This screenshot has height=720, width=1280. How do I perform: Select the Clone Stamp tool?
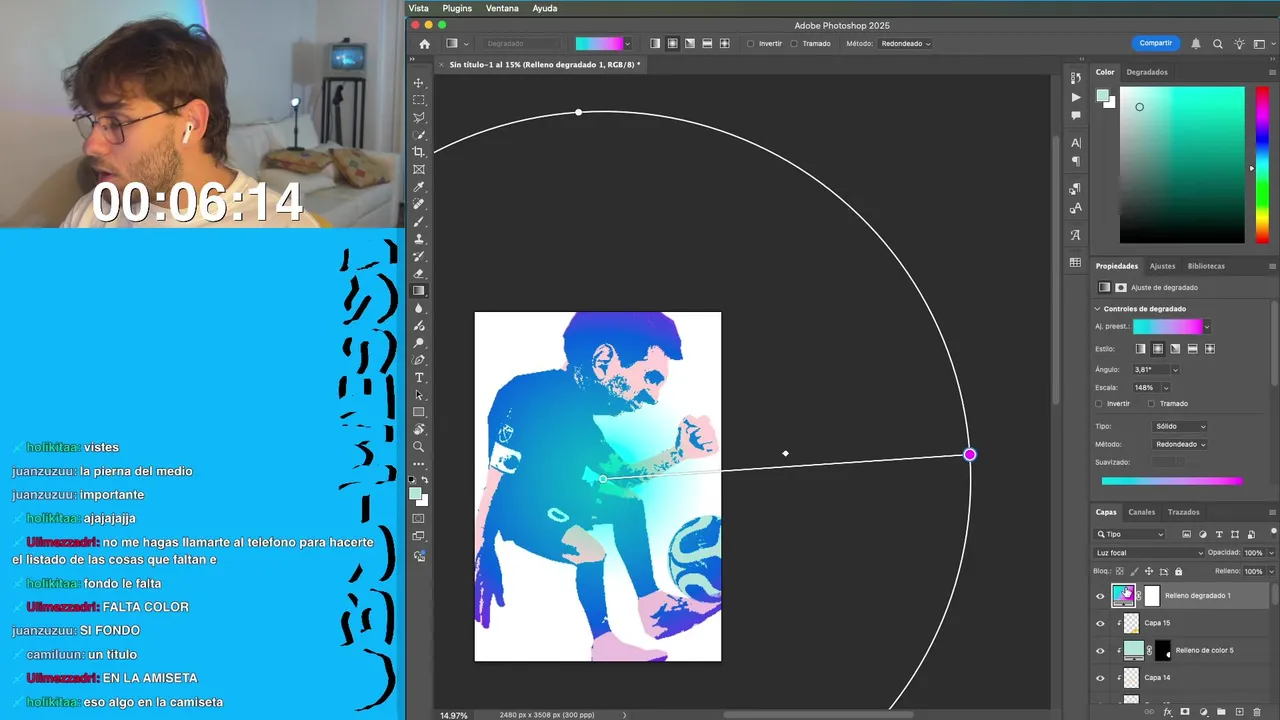click(x=419, y=239)
